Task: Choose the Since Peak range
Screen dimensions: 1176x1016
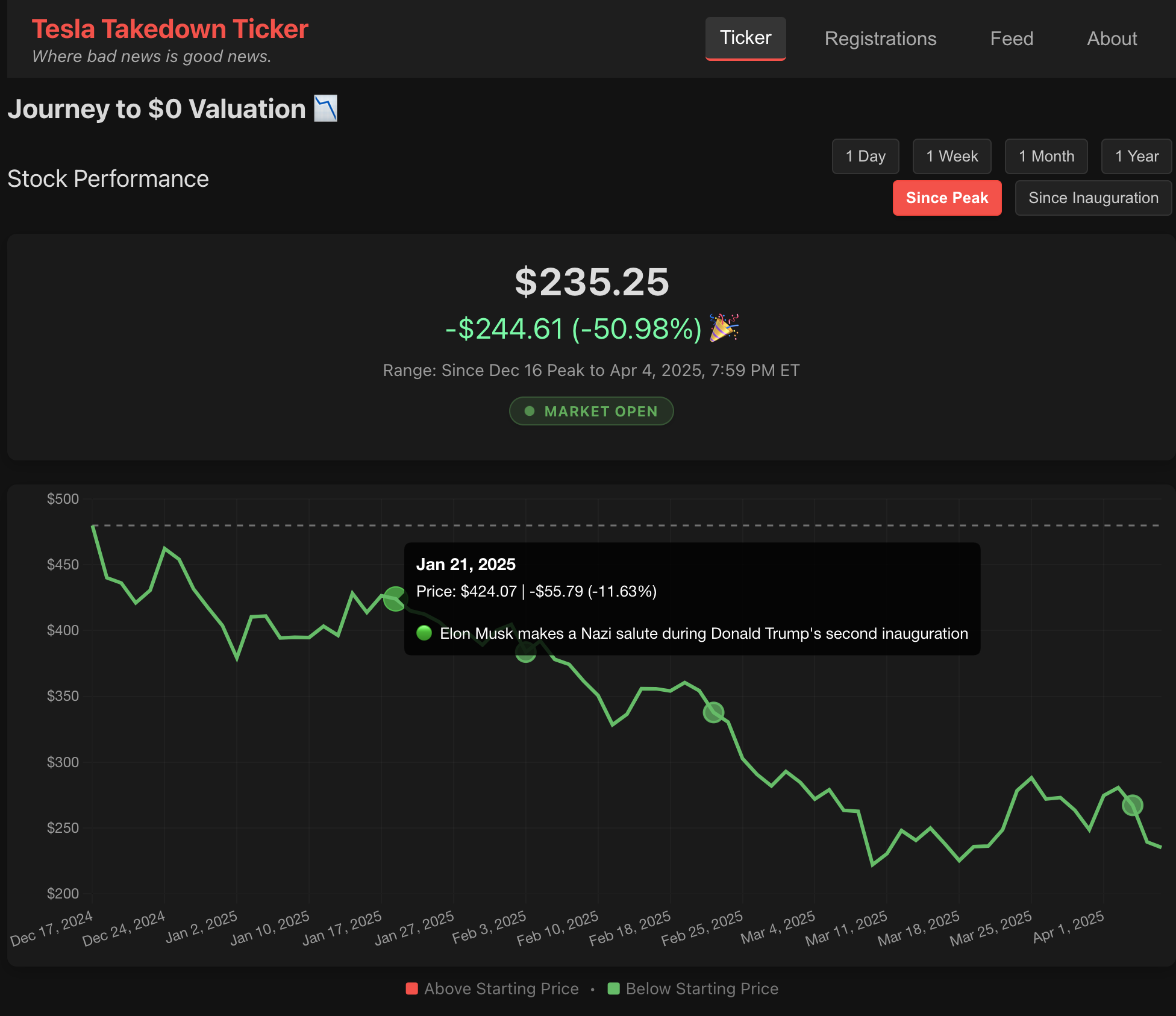Action: [947, 198]
